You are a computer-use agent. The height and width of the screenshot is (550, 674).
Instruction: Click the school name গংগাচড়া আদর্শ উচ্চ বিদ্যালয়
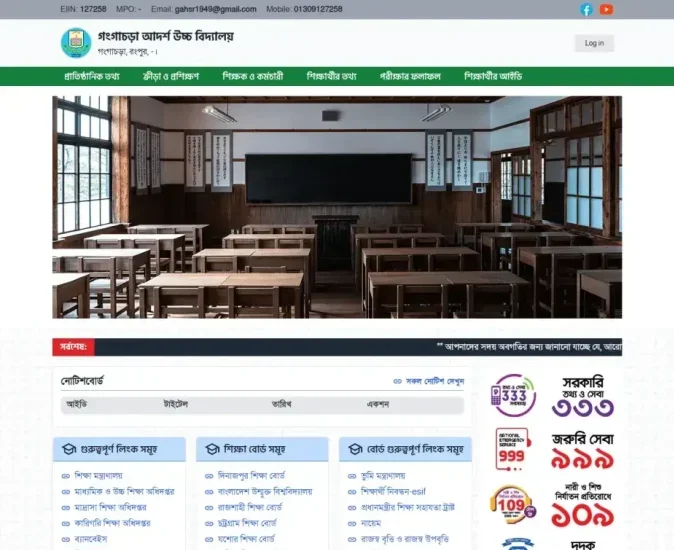[166, 37]
